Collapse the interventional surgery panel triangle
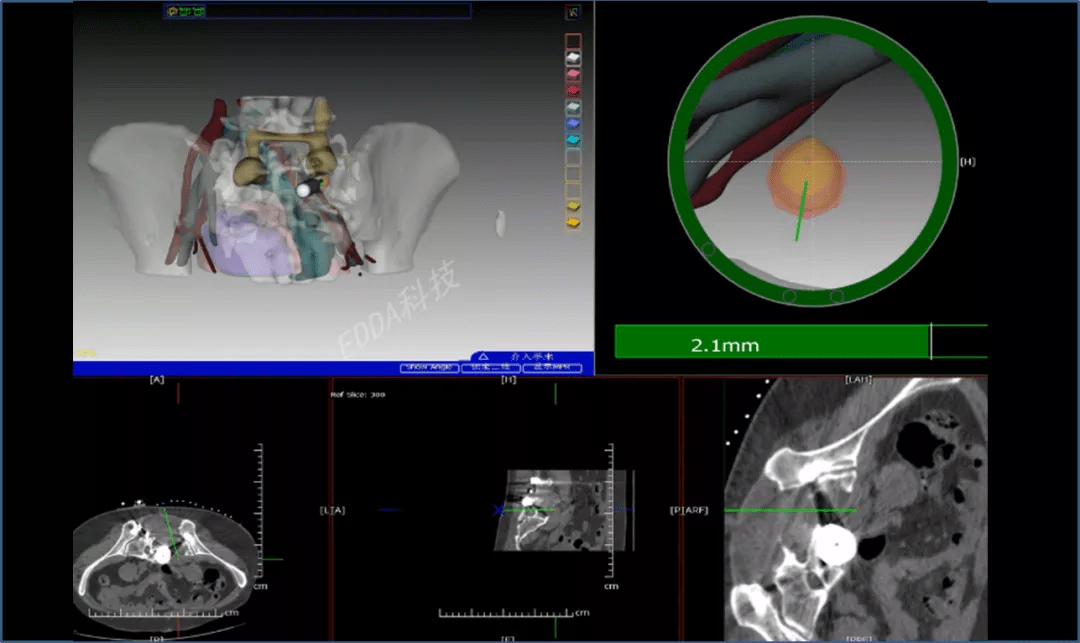This screenshot has width=1080, height=643. 484,357
